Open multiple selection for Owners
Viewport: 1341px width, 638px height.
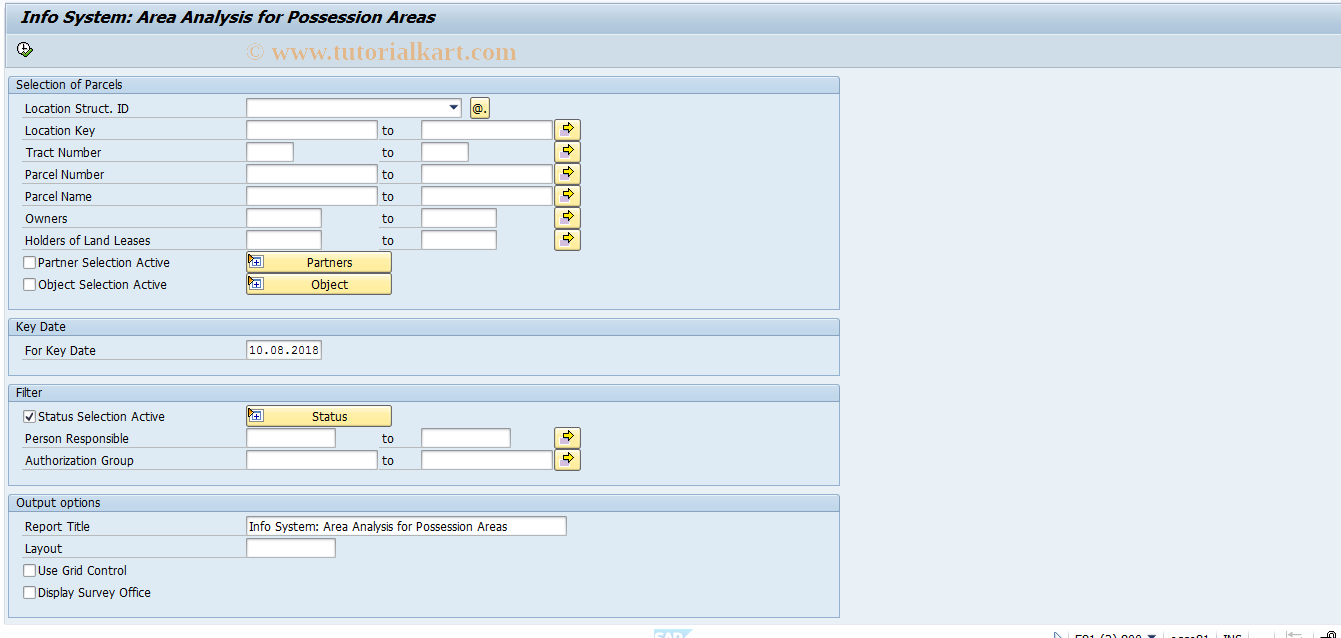(568, 218)
